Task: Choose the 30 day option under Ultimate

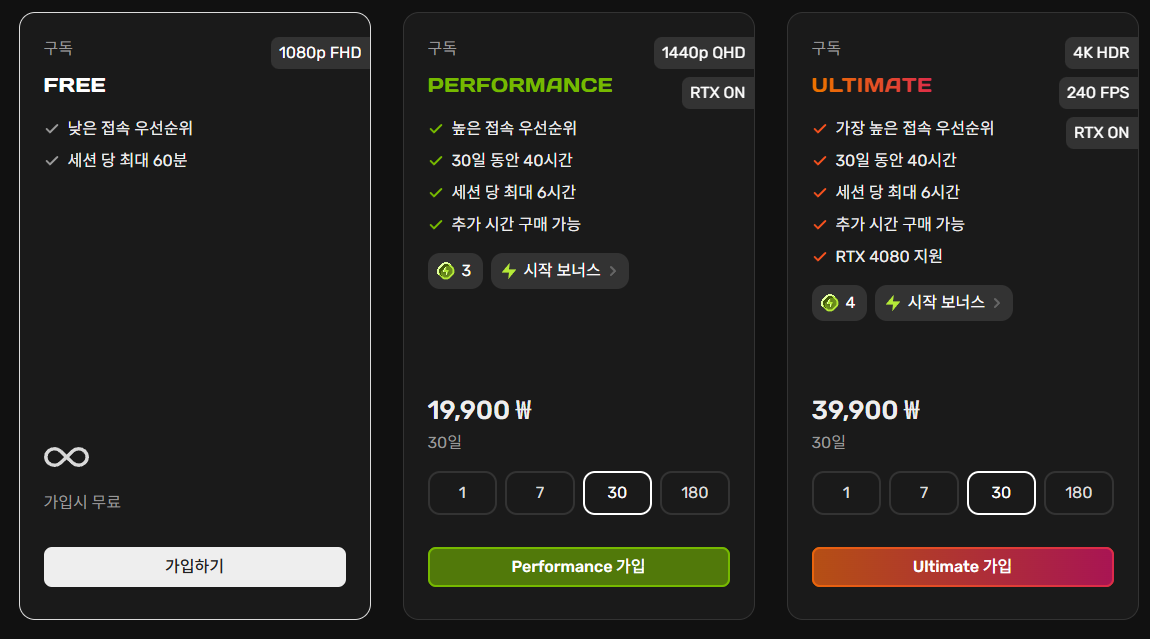Action: click(1001, 493)
